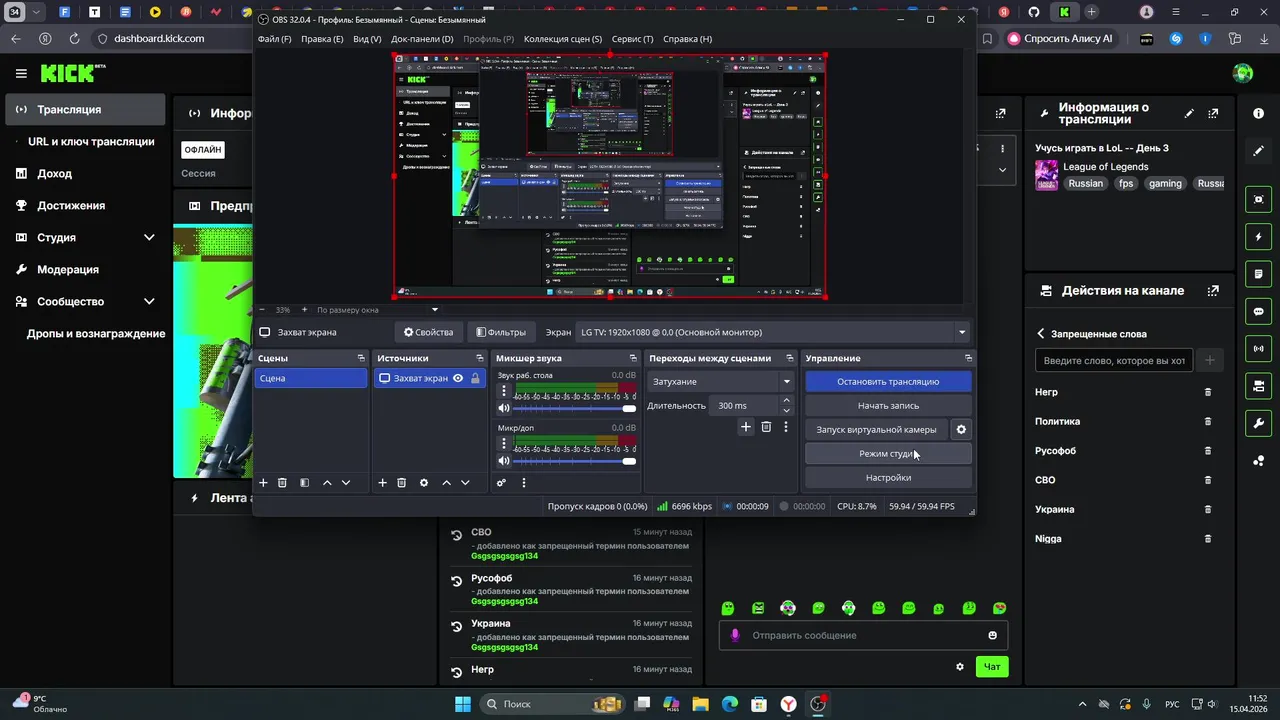Remove scene transition with trash icon

[x=766, y=427]
